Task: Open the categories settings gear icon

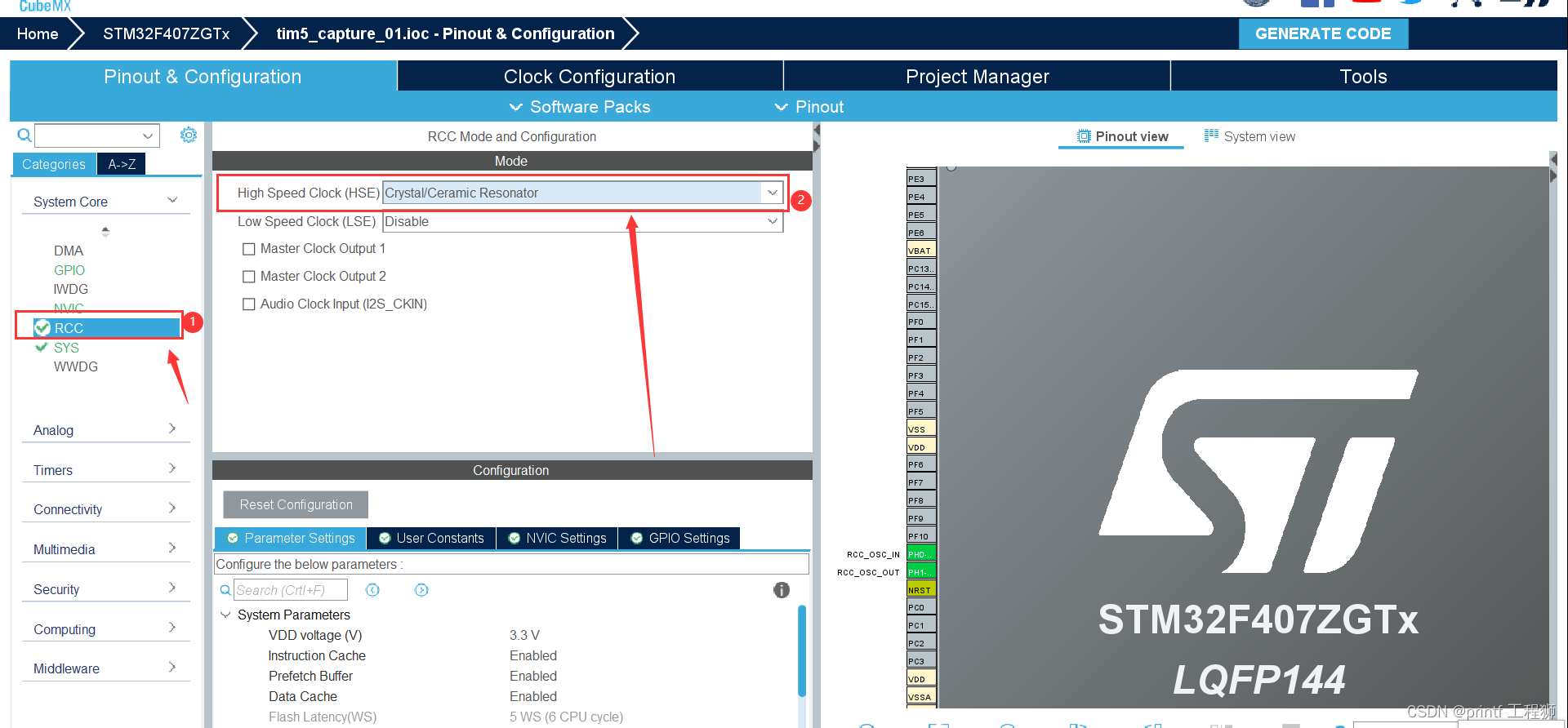Action: 189,135
